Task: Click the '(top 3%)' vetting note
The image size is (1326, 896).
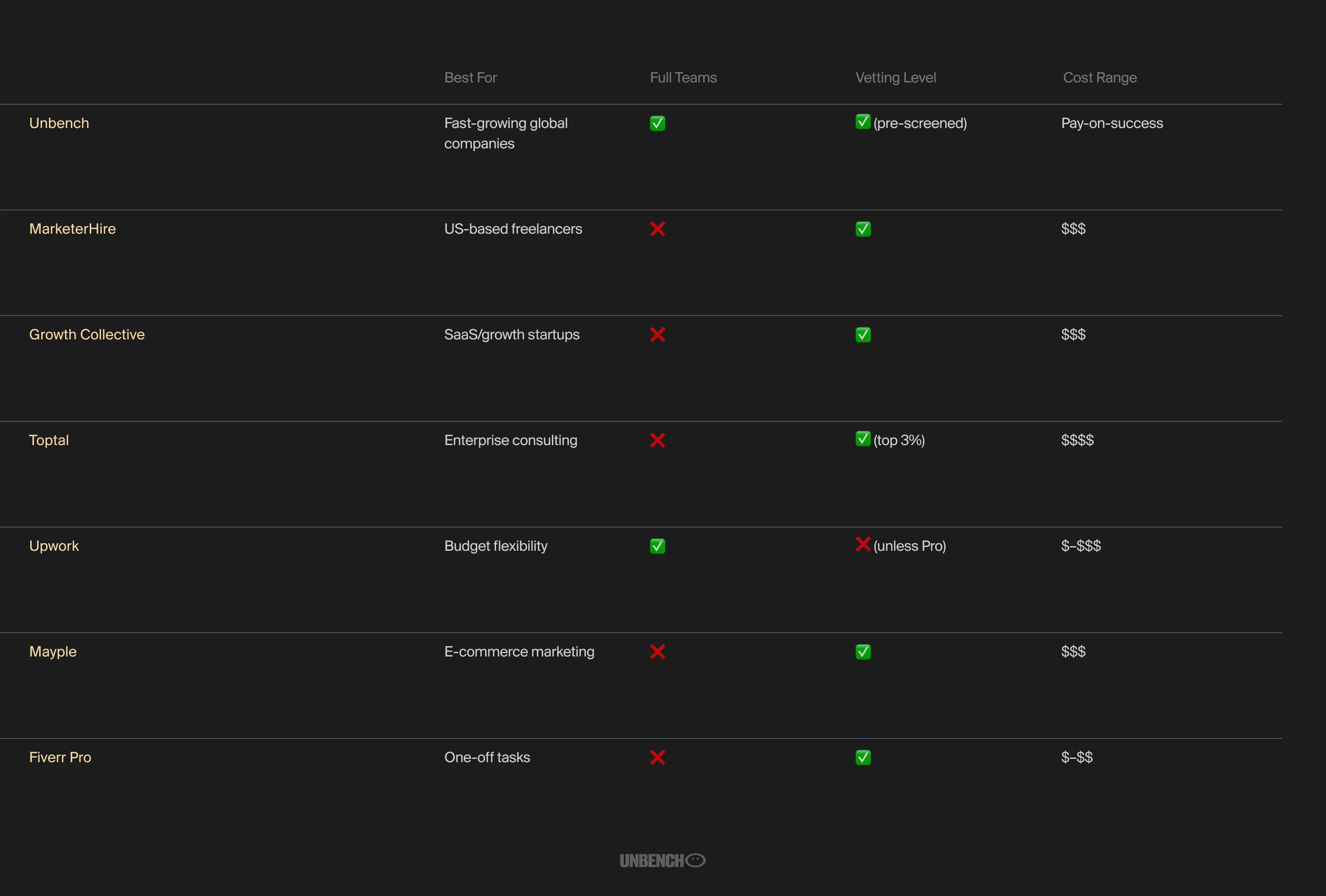Action: click(899, 440)
